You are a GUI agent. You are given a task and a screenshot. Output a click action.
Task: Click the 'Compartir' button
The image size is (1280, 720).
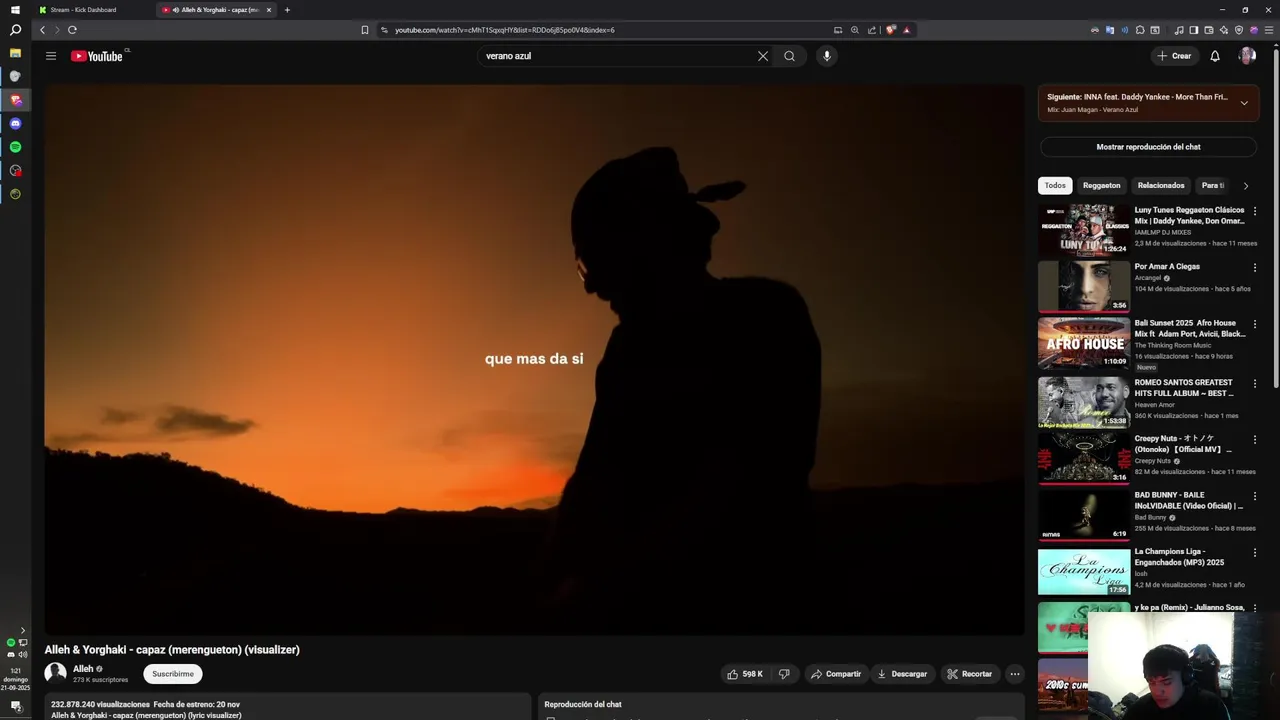tap(835, 674)
